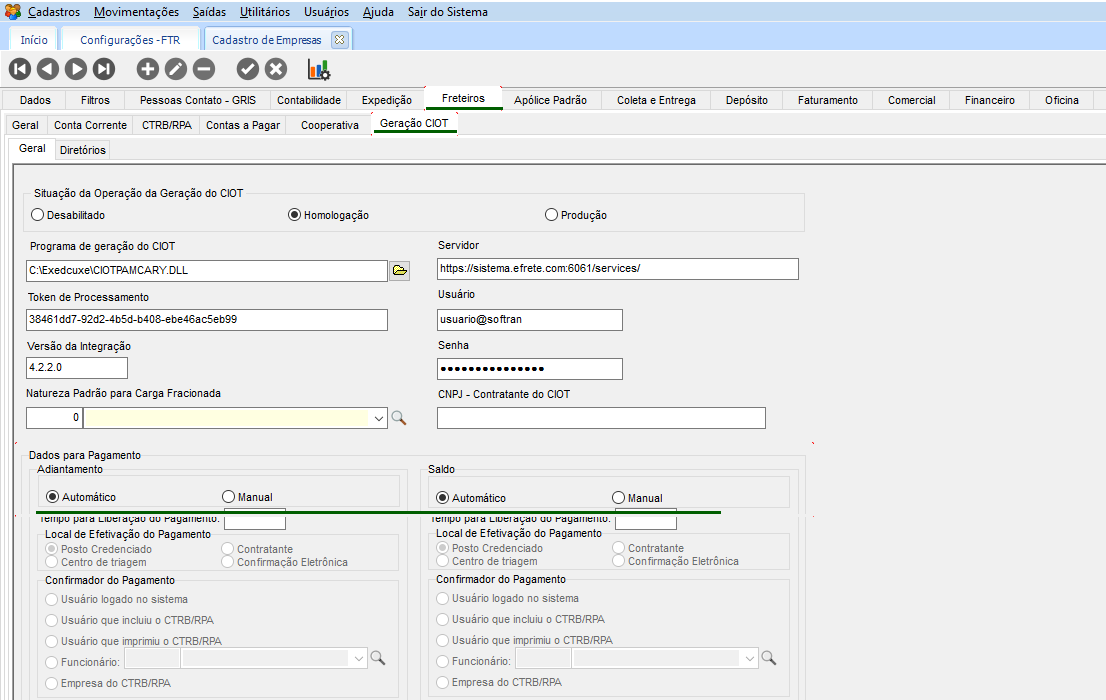The width and height of the screenshot is (1106, 700).
Task: Open the Diretórios subtab
Action: [x=82, y=150]
